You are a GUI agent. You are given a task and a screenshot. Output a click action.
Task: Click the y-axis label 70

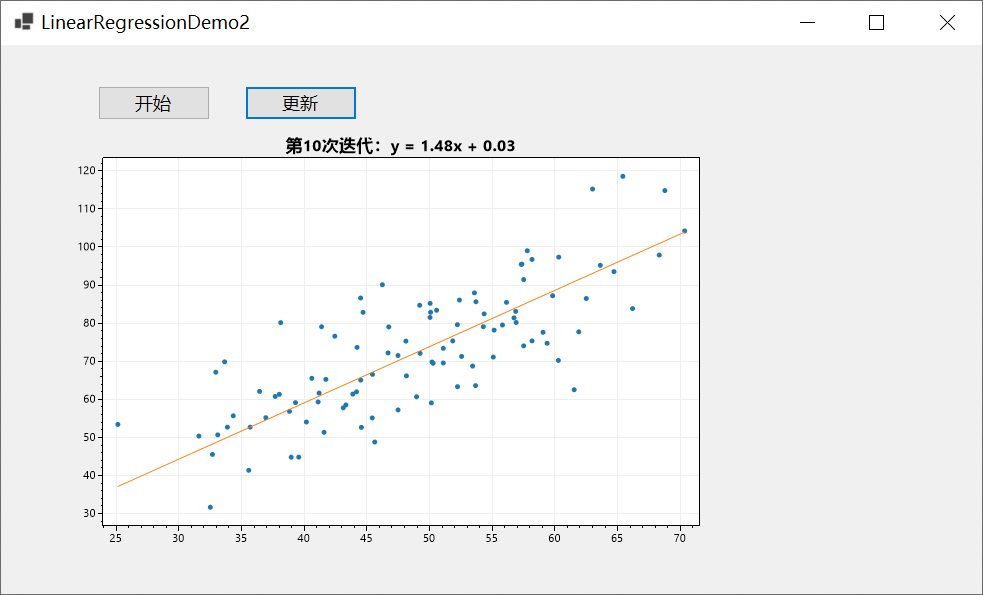point(89,361)
